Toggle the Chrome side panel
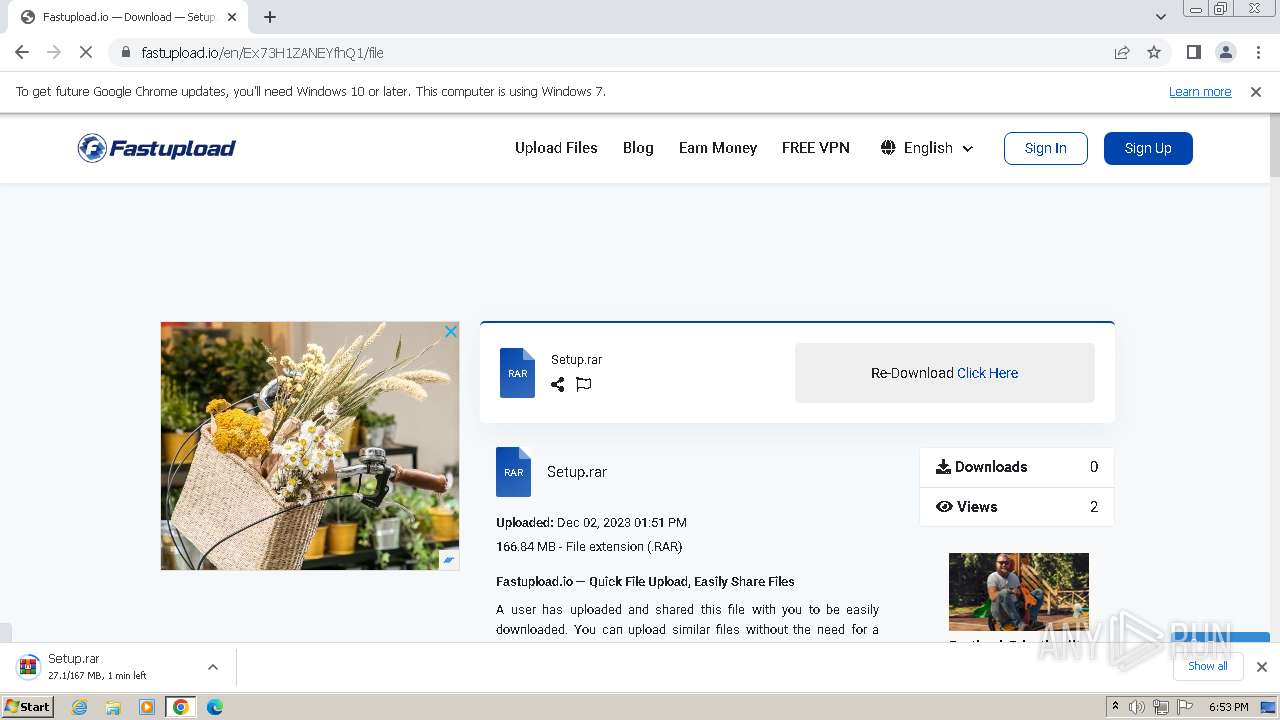This screenshot has height=720, width=1280. click(x=1193, y=52)
